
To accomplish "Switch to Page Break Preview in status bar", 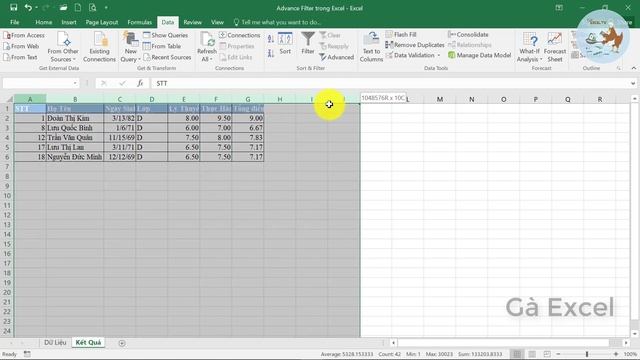I will [547, 354].
